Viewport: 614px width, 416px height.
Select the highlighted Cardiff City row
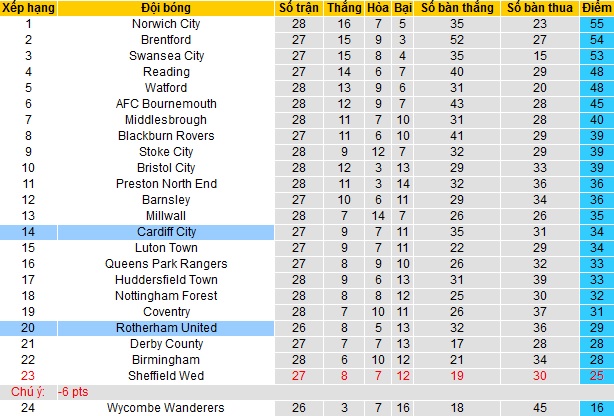tap(166, 232)
